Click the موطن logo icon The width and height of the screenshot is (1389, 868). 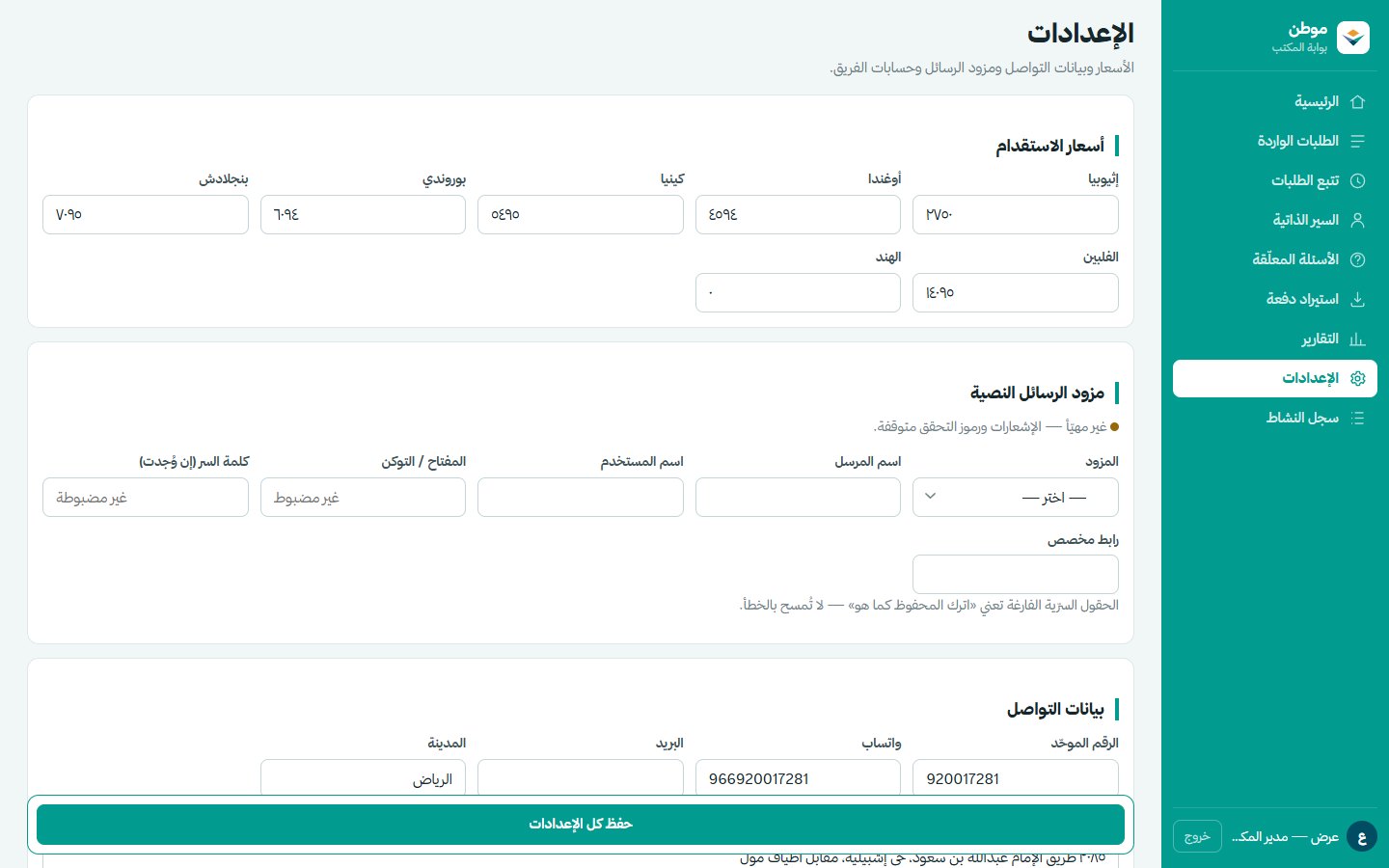pyautogui.click(x=1353, y=38)
